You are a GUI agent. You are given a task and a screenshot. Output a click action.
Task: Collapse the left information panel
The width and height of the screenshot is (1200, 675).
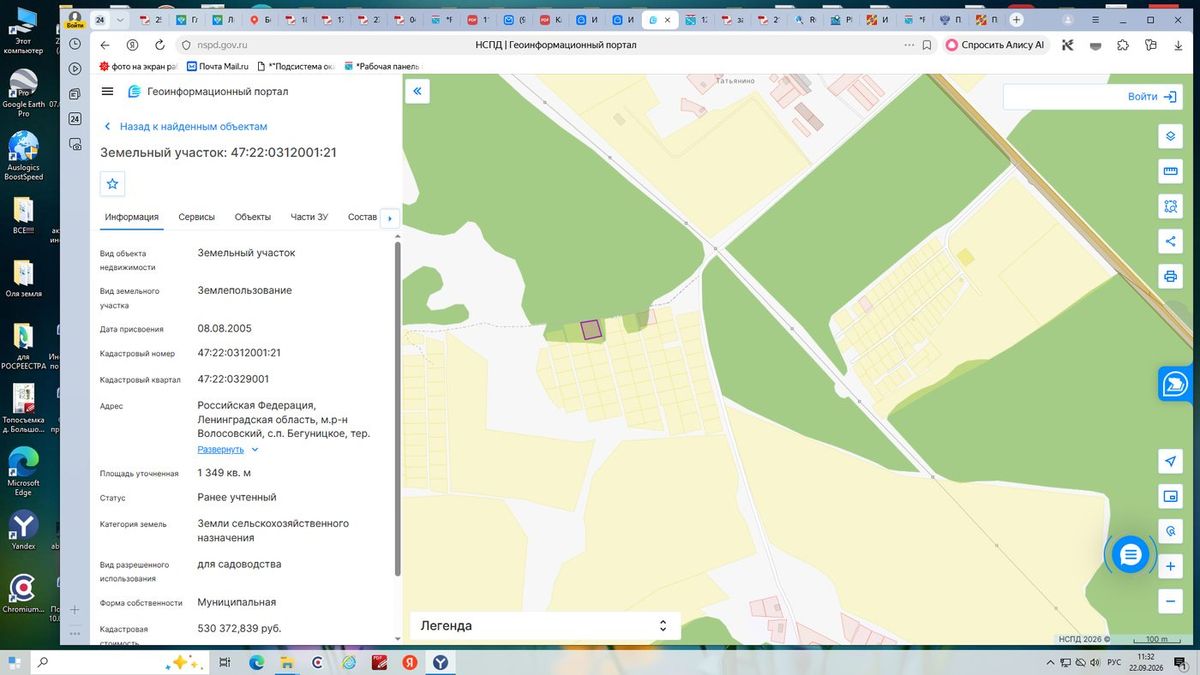(417, 91)
